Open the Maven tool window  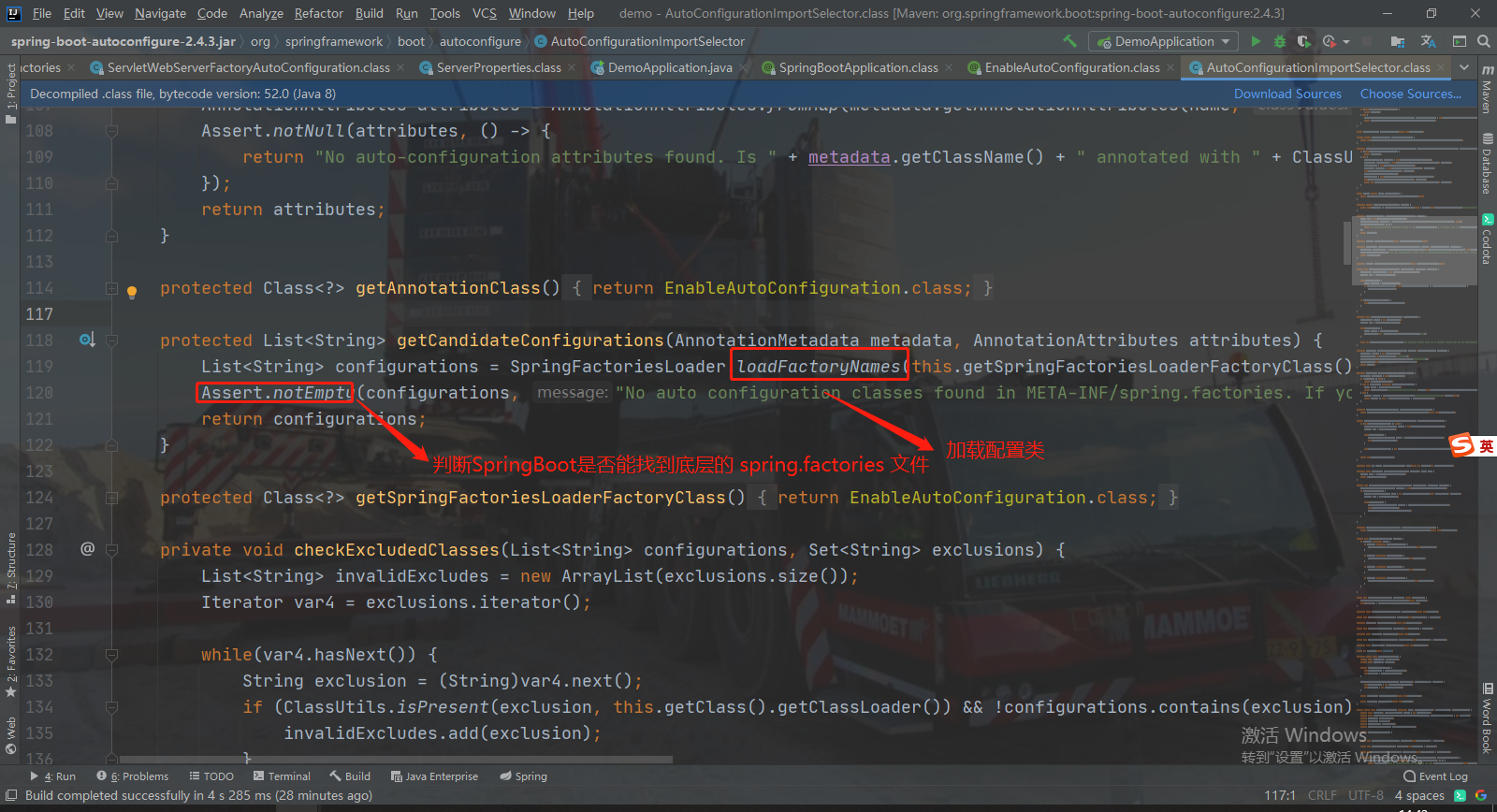(x=1487, y=89)
